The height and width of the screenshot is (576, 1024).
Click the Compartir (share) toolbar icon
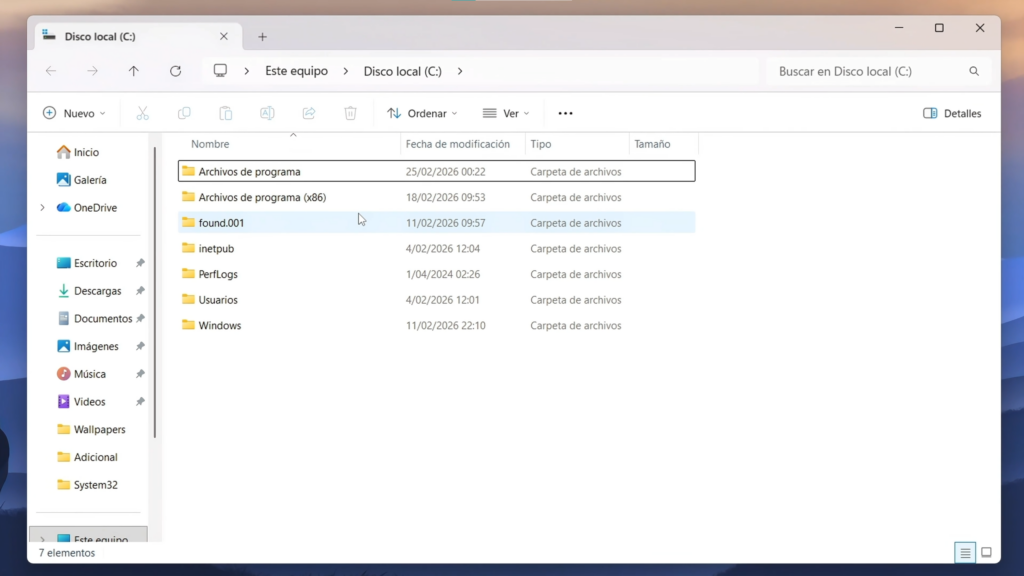click(308, 113)
